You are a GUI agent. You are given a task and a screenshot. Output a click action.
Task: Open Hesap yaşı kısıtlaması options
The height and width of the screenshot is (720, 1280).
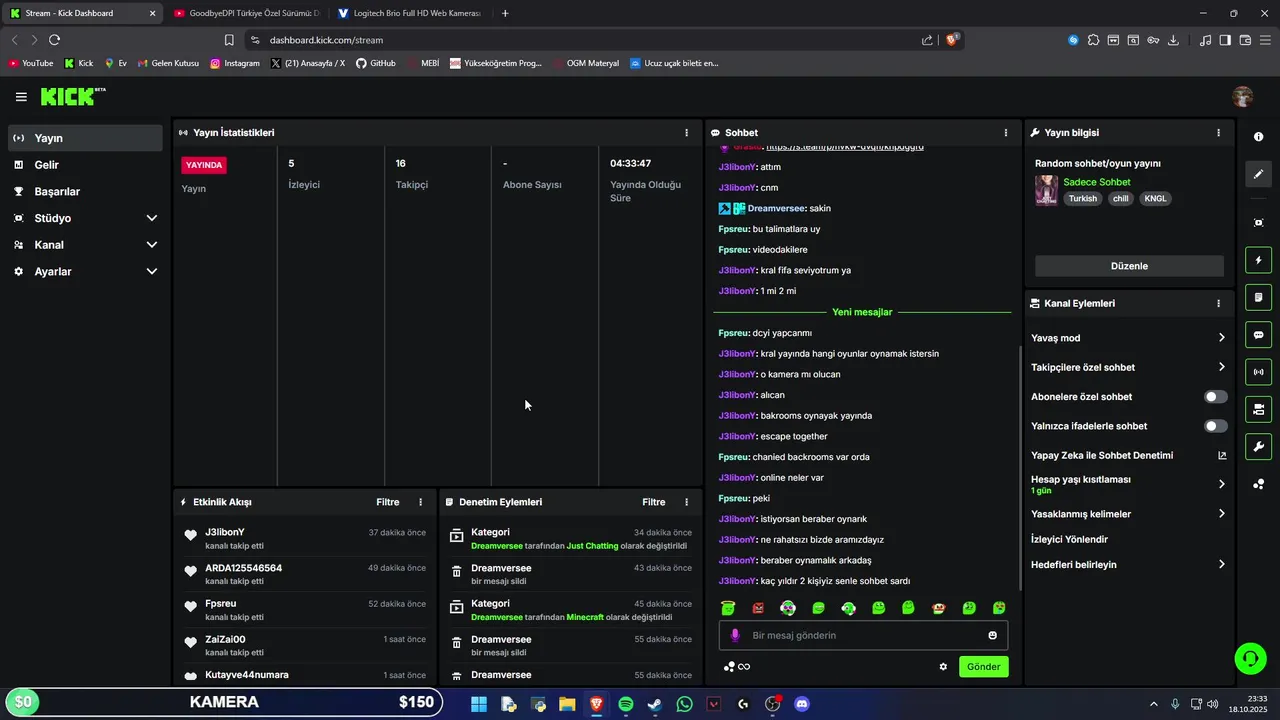pos(1128,484)
